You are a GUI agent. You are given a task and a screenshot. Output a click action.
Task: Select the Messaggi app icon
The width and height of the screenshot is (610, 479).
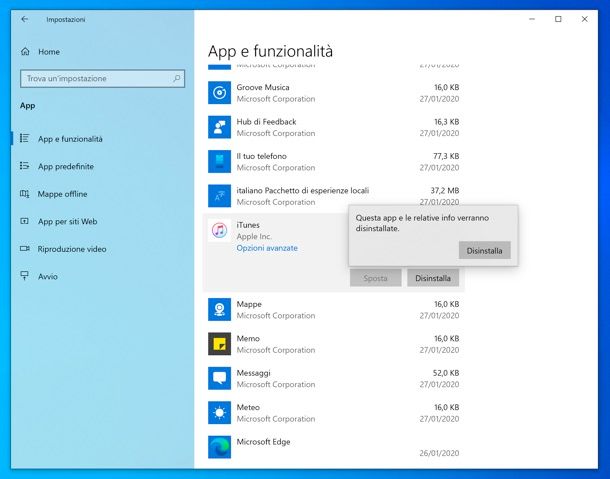click(x=219, y=378)
